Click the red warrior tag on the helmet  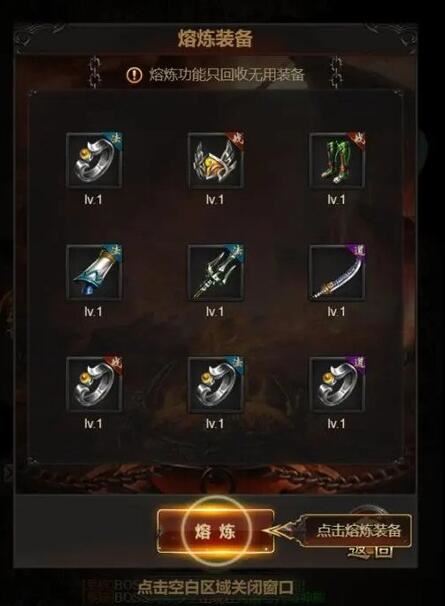point(236,140)
